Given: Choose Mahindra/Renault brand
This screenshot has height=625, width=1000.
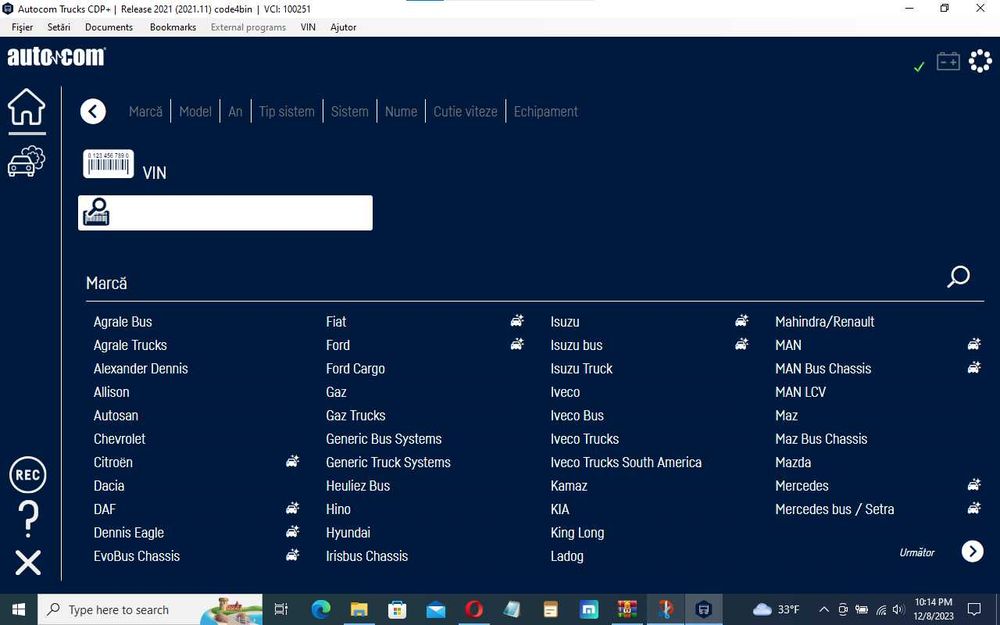Looking at the screenshot, I should (825, 322).
